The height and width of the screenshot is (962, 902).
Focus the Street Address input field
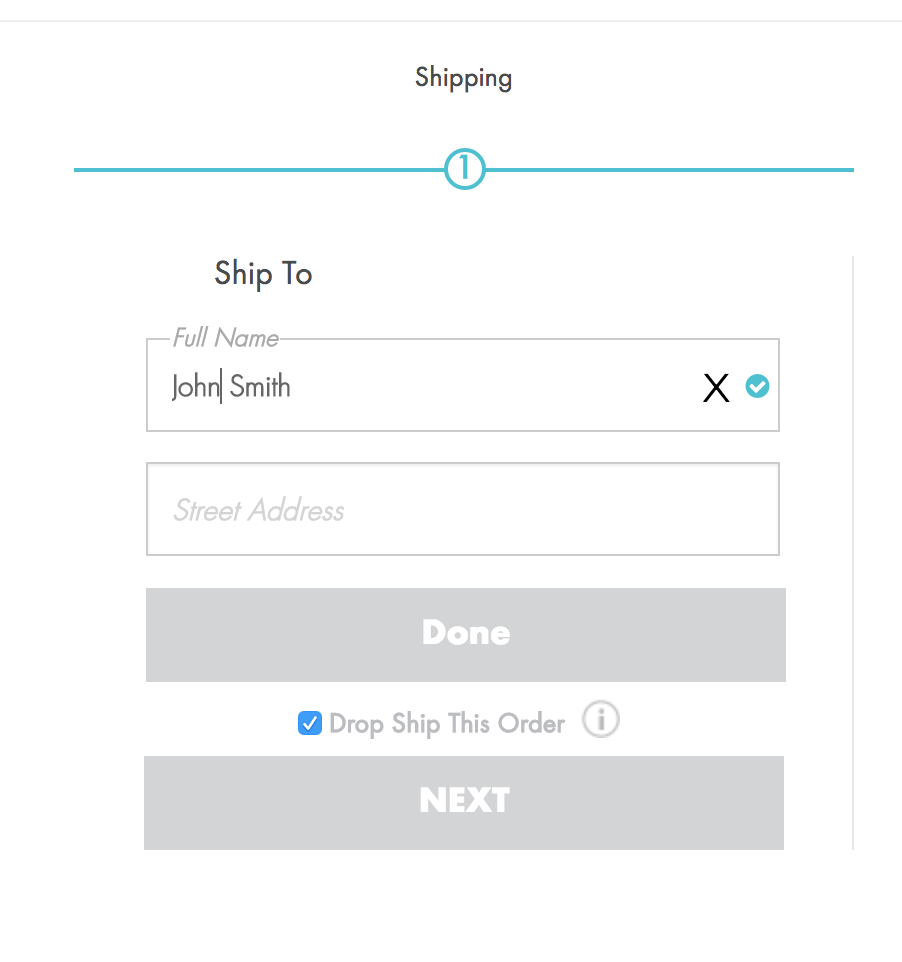tap(462, 509)
